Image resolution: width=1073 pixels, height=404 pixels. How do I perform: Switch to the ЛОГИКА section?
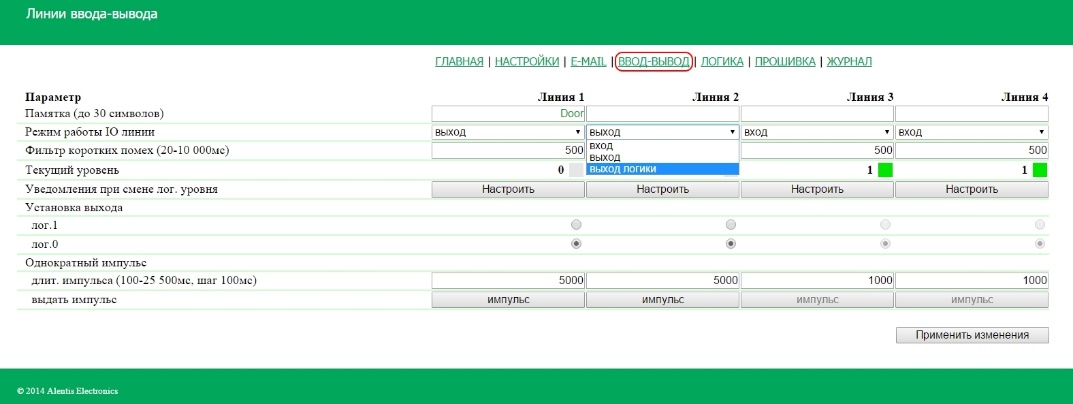[x=721, y=62]
